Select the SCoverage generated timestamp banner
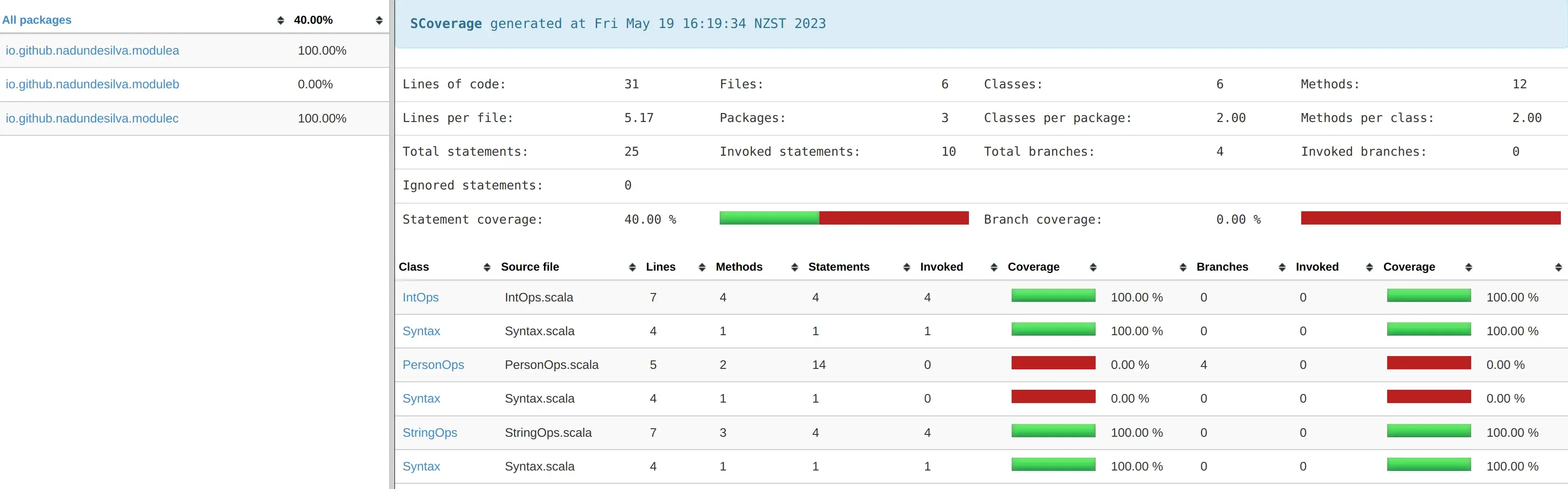The image size is (1568, 489). pos(981,24)
